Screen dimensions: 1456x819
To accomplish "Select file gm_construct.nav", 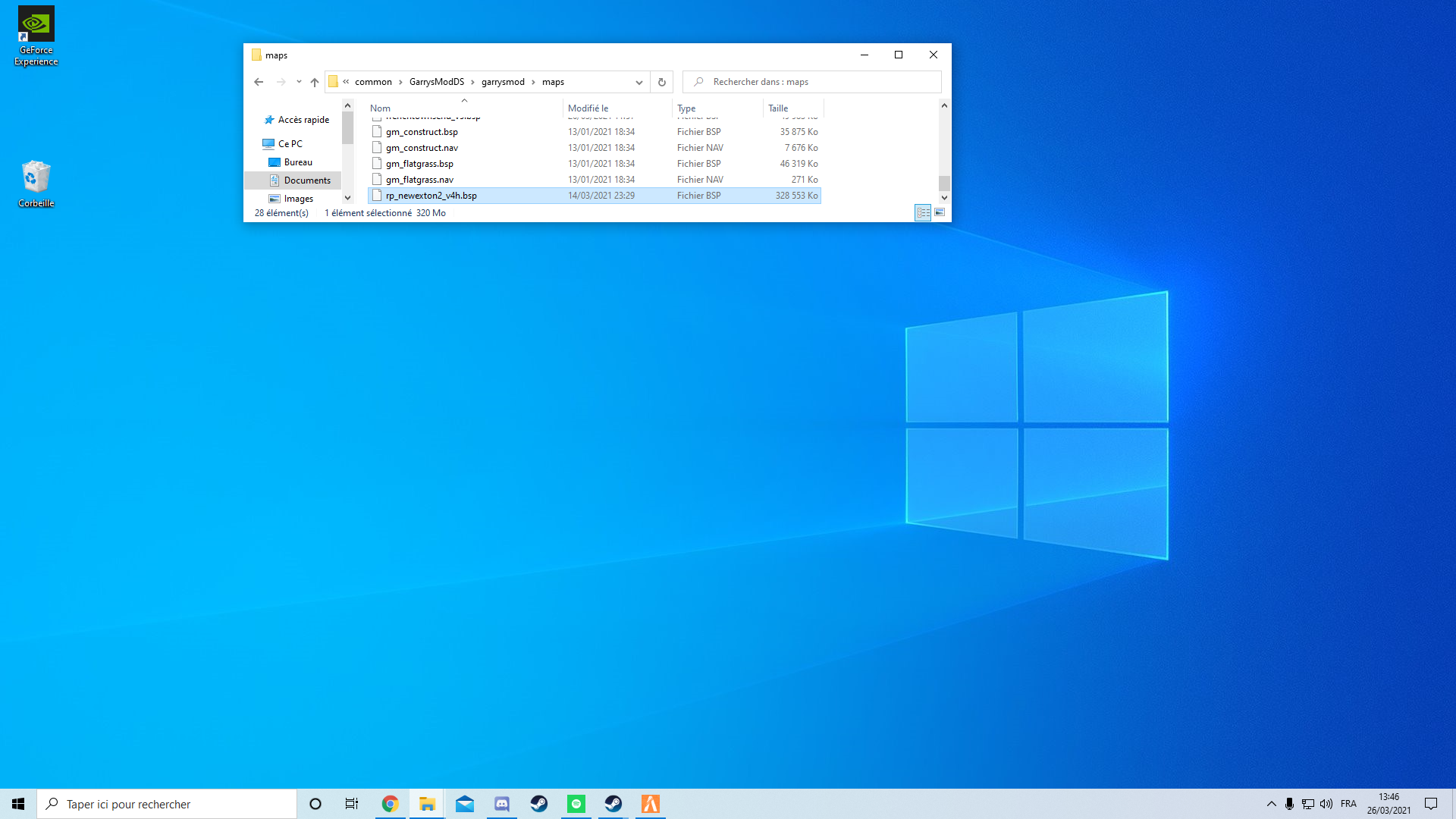I will click(x=594, y=148).
